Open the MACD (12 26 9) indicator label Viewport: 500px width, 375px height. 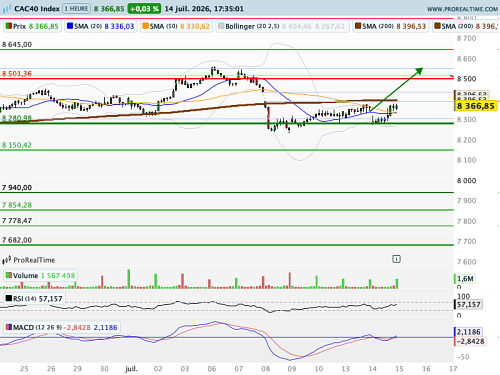coord(62,328)
